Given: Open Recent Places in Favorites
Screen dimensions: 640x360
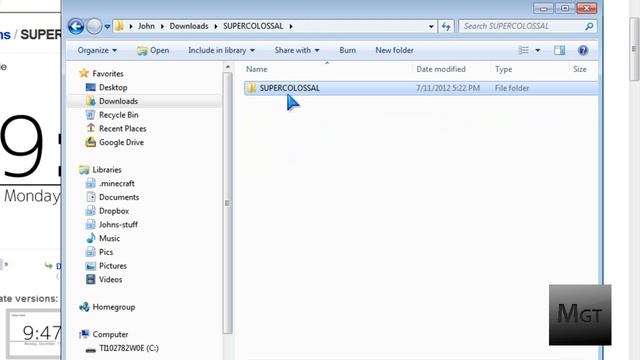Looking at the screenshot, I should coord(122,129).
